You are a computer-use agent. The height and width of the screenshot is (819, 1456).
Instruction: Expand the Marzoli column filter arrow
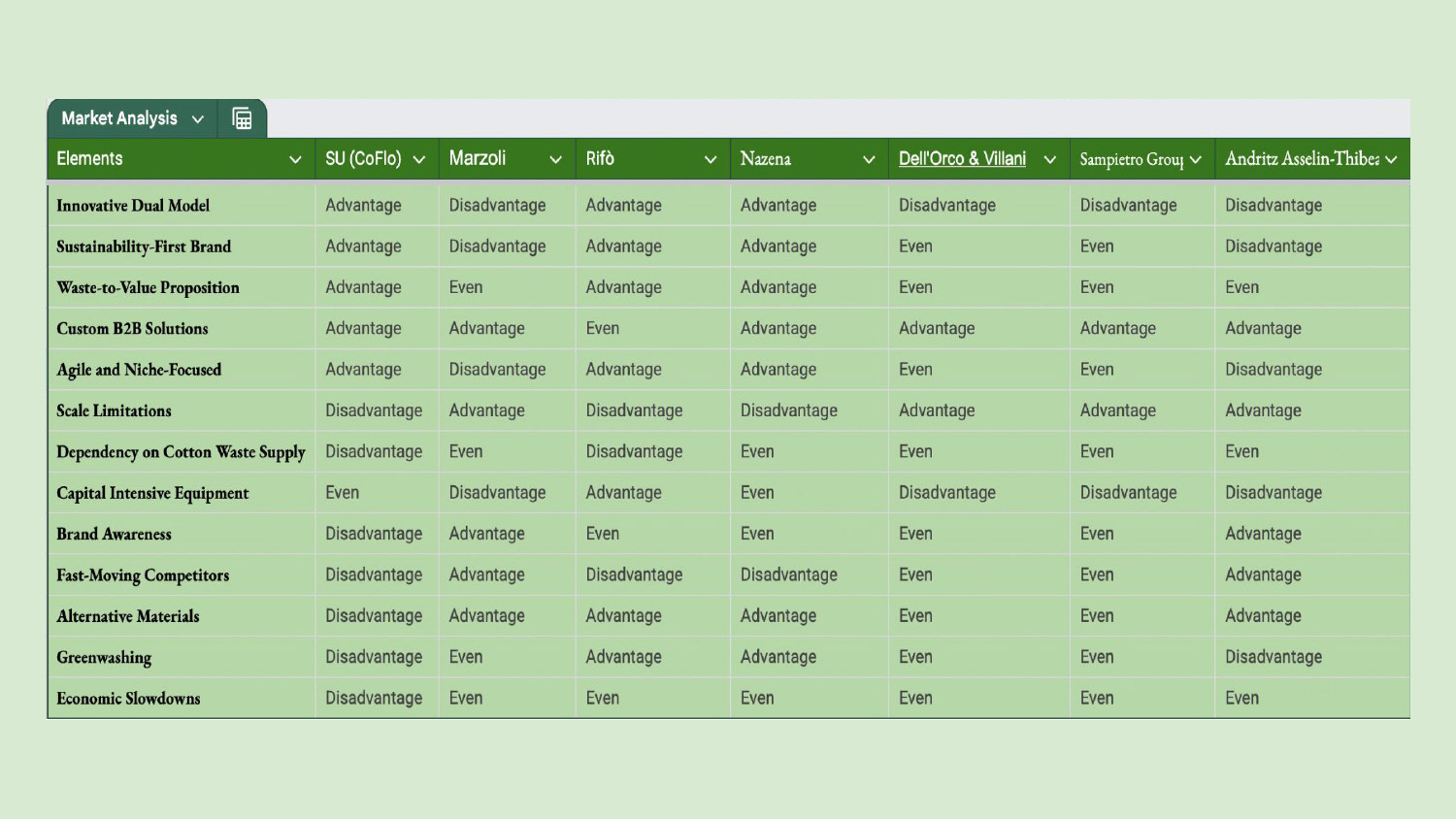pyautogui.click(x=555, y=159)
